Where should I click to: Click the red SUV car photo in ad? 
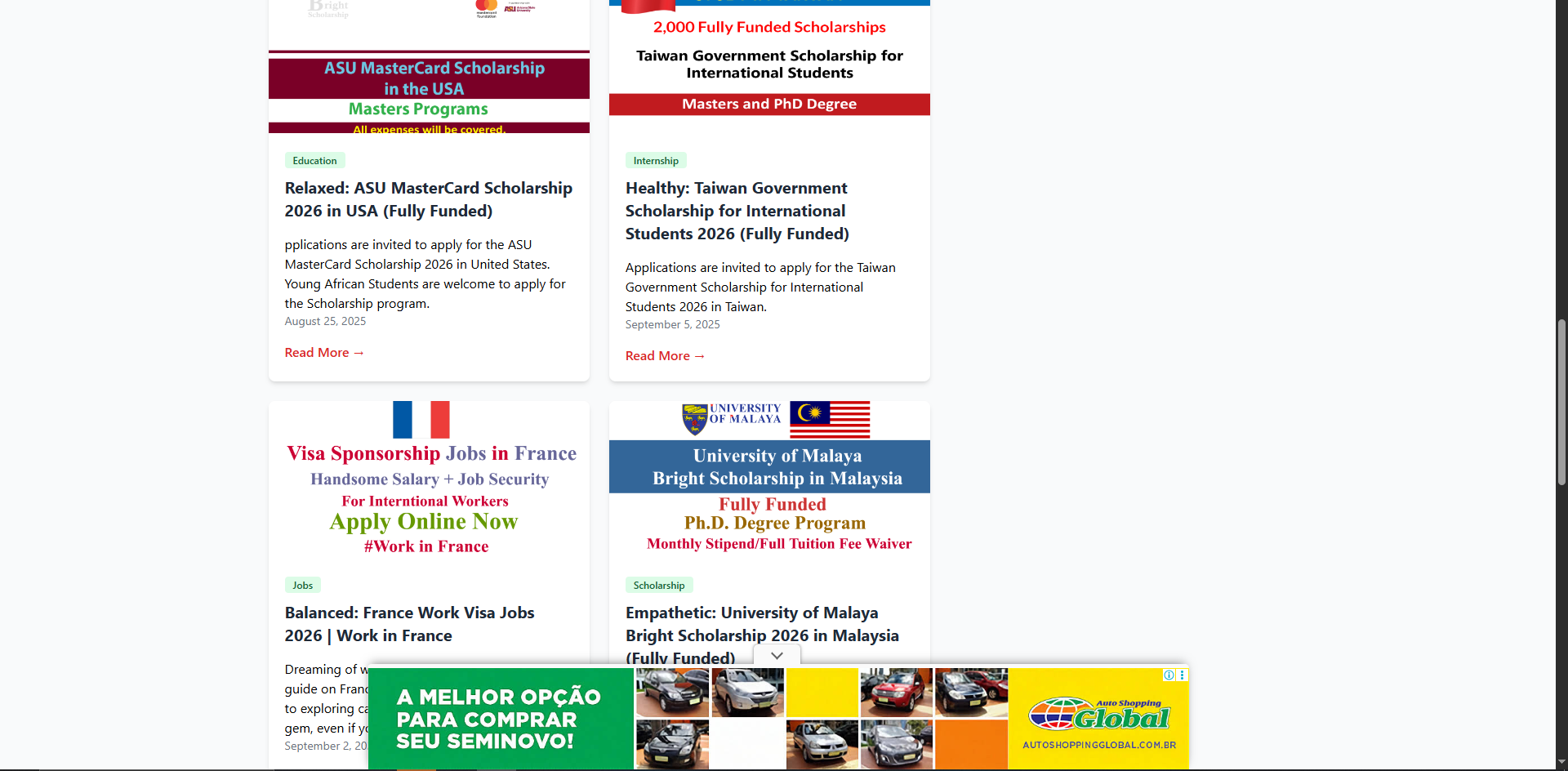[896, 693]
